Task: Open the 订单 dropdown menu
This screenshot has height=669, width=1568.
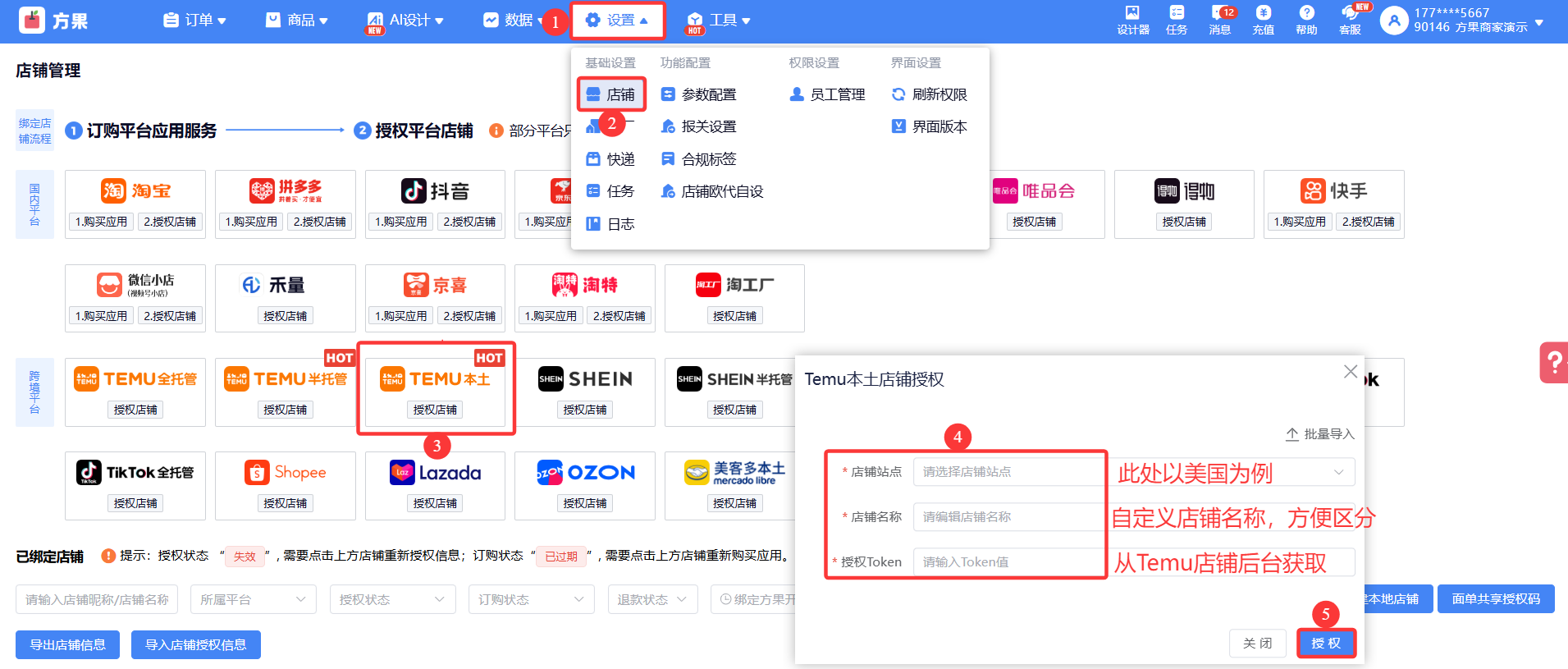Action: click(x=194, y=21)
